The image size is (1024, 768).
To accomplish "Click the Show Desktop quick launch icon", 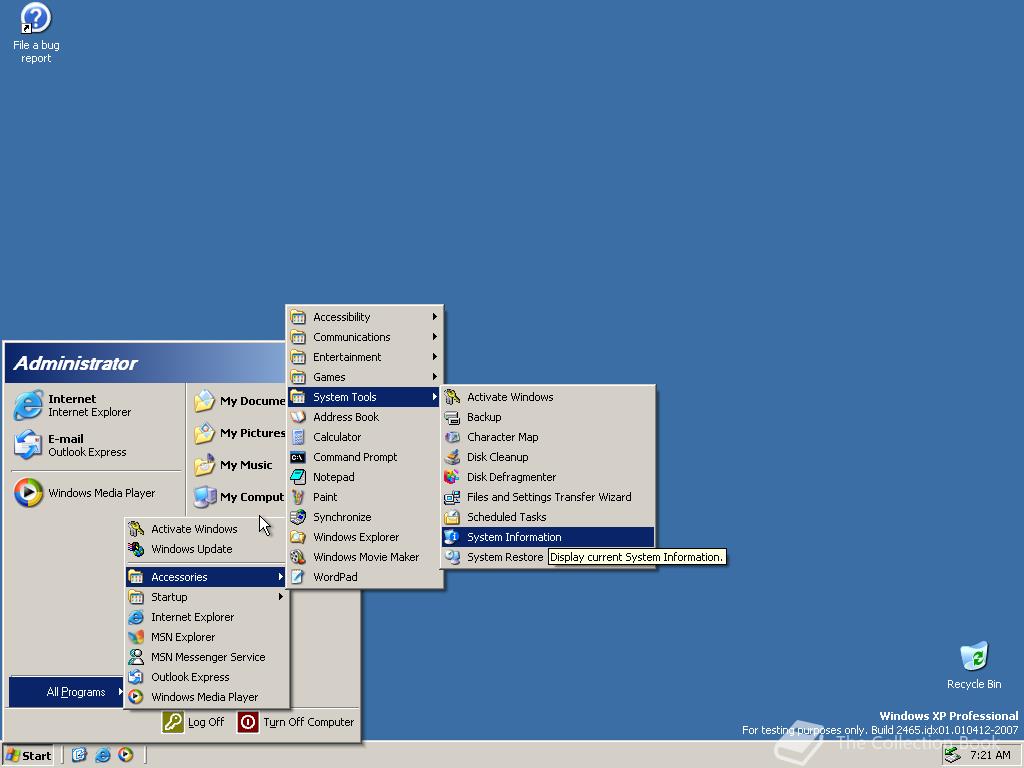I will click(x=79, y=755).
